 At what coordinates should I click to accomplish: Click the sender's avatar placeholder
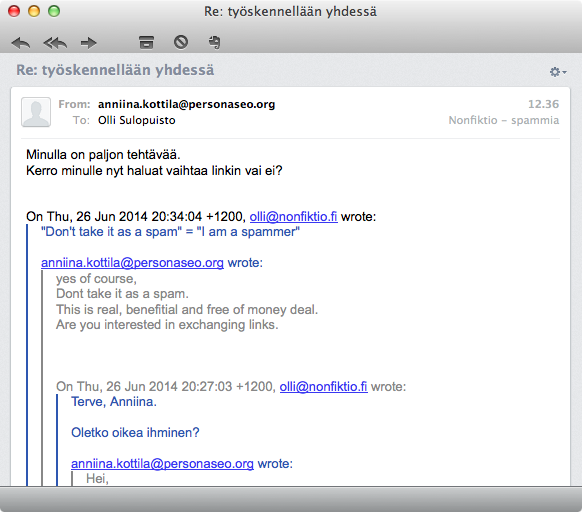(36, 112)
